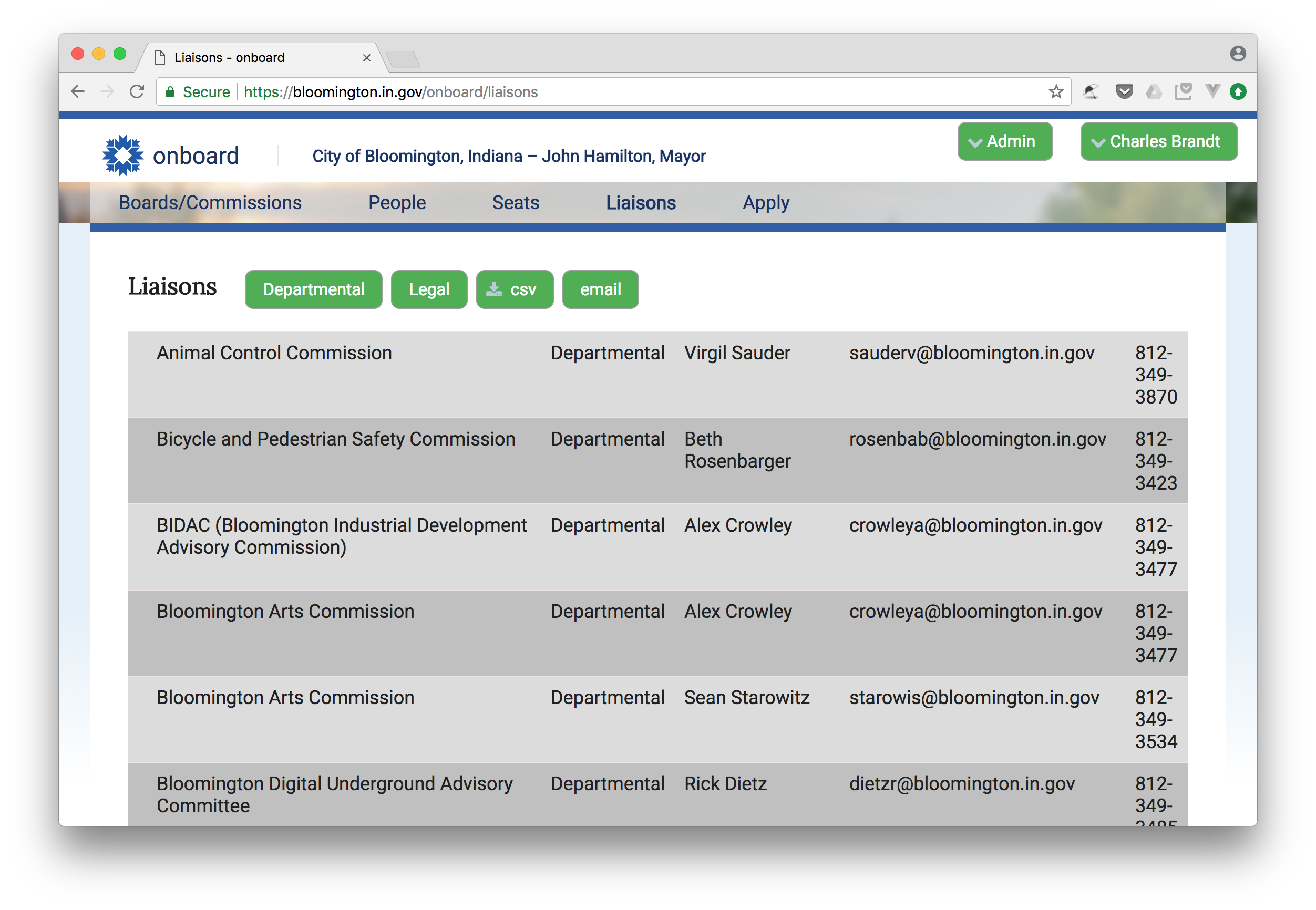
Task: Click sauderv@bloomington.in.gov email
Action: click(x=972, y=353)
